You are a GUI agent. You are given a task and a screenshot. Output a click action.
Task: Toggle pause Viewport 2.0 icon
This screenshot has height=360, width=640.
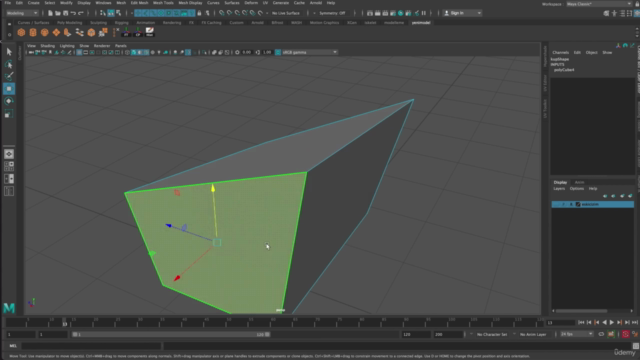[424, 13]
